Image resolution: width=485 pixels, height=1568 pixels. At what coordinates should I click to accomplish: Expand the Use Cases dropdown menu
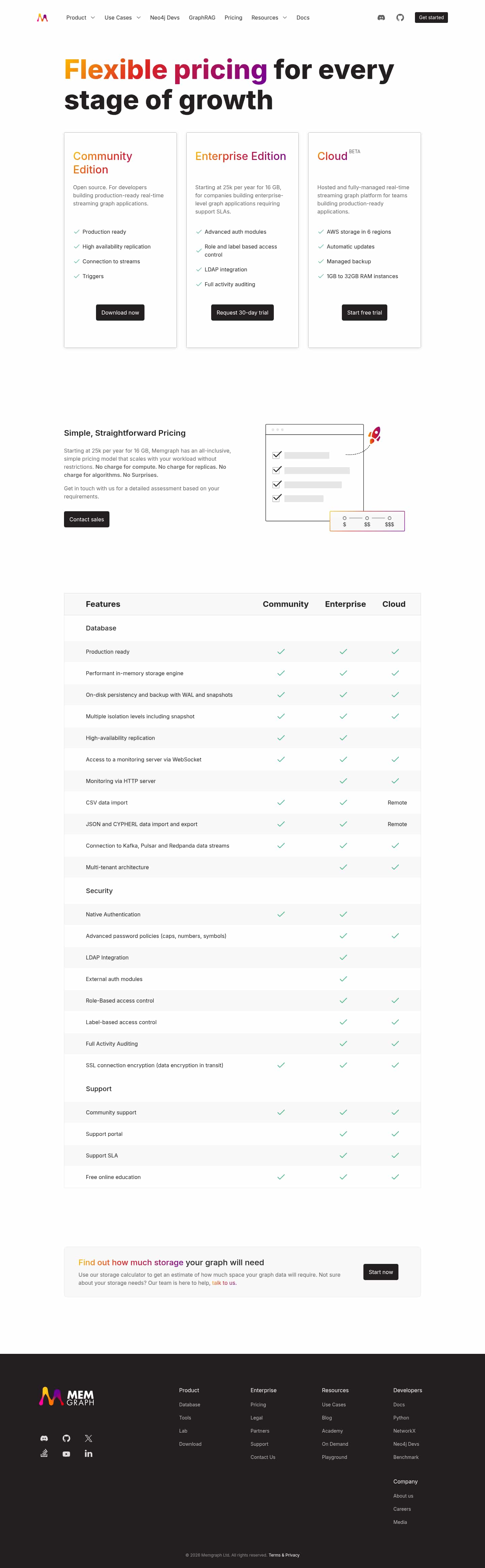click(122, 18)
